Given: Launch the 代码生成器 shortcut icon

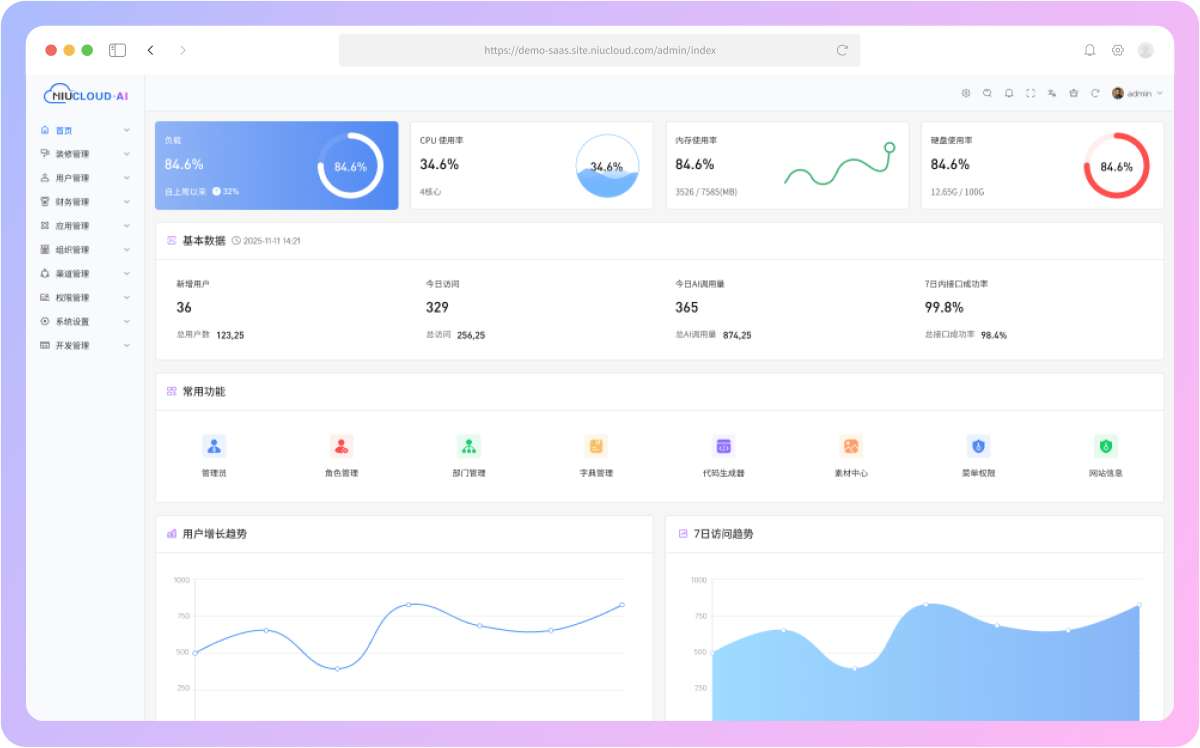Looking at the screenshot, I should click(724, 446).
